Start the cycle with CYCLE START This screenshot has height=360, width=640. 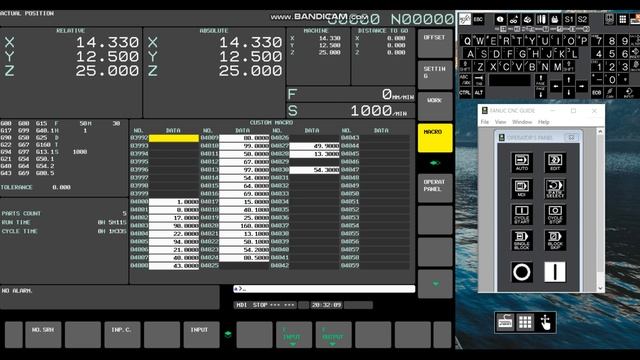522,214
